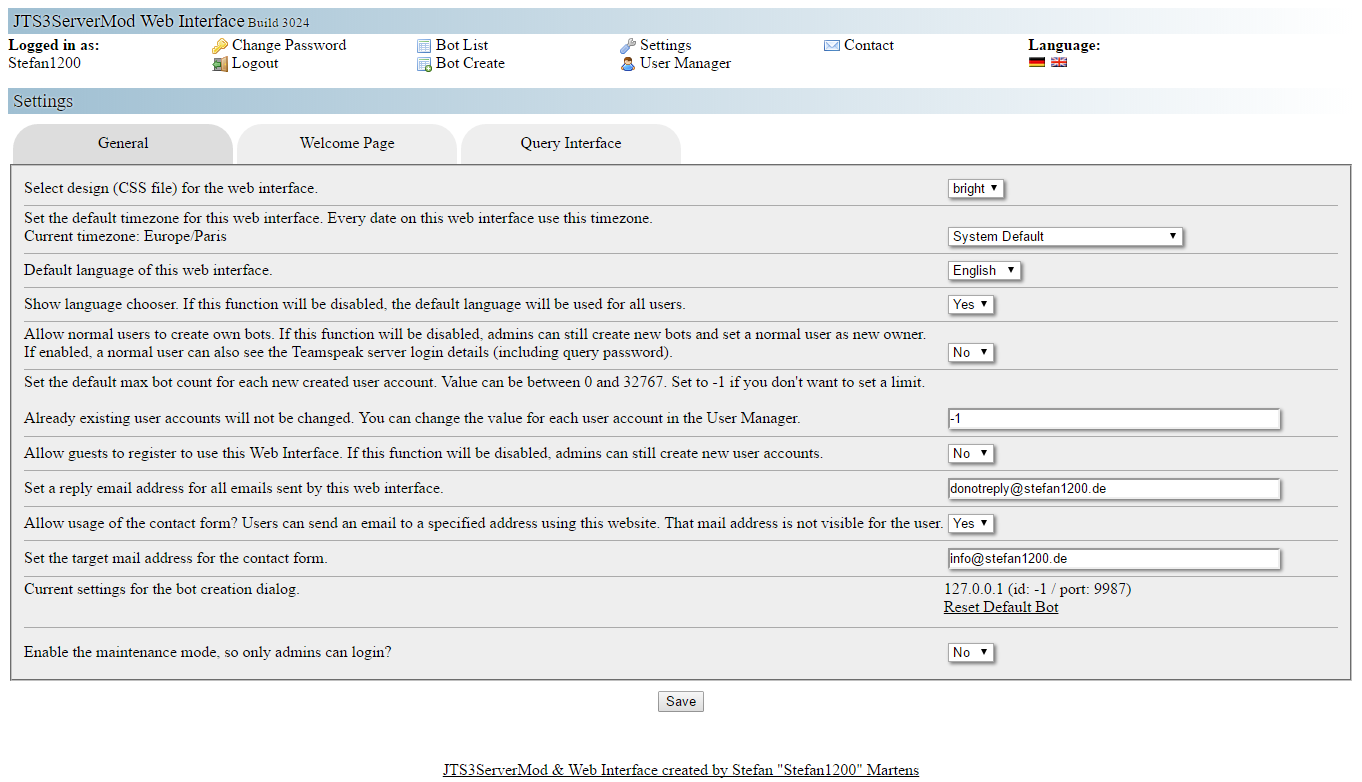Switch language with the British flag
The image size is (1362, 782).
click(1059, 62)
